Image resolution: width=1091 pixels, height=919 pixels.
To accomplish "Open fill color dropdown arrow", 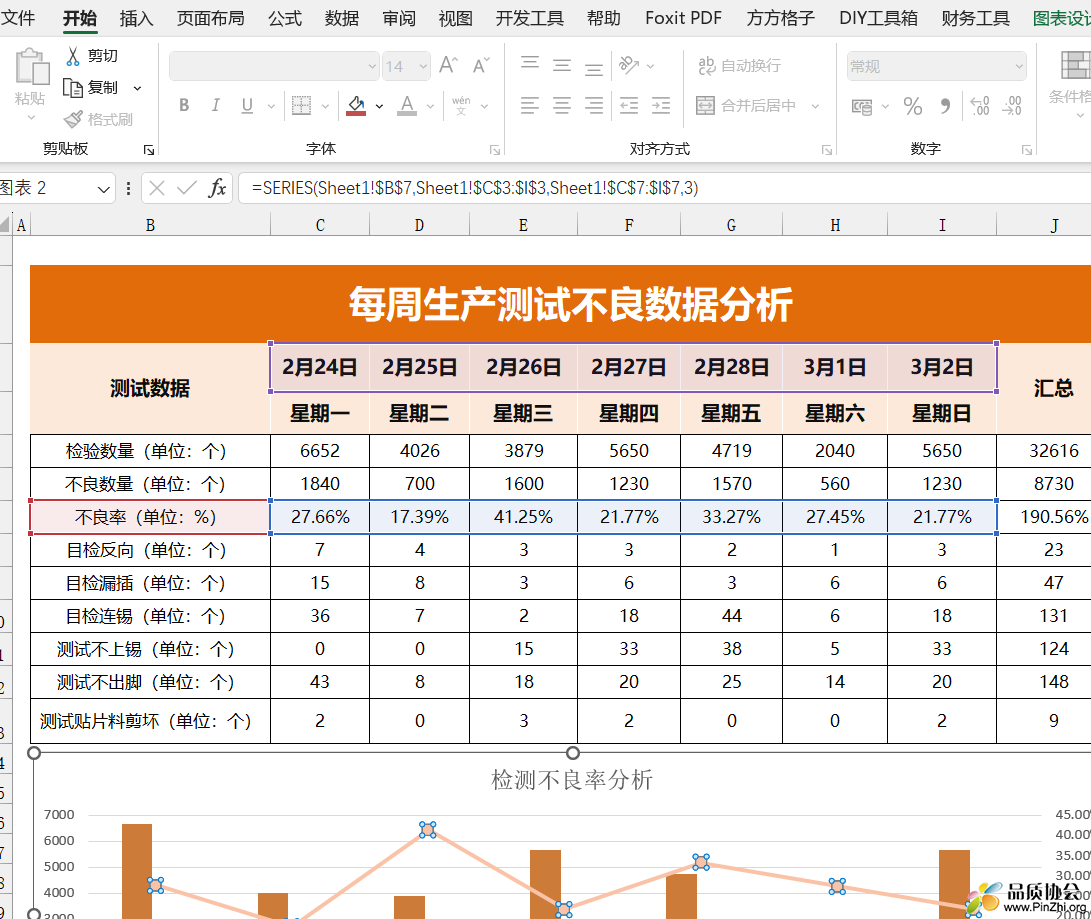I will tap(379, 106).
